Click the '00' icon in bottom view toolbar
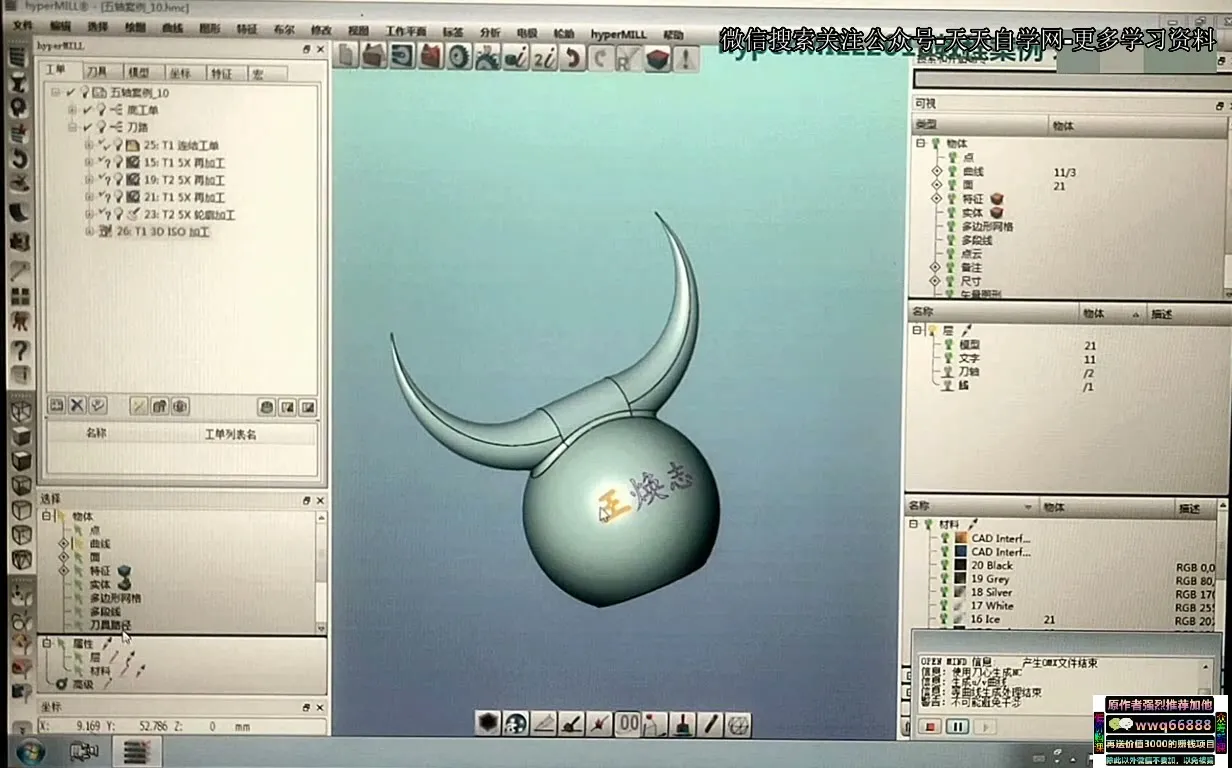The image size is (1232, 768). pyautogui.click(x=628, y=723)
